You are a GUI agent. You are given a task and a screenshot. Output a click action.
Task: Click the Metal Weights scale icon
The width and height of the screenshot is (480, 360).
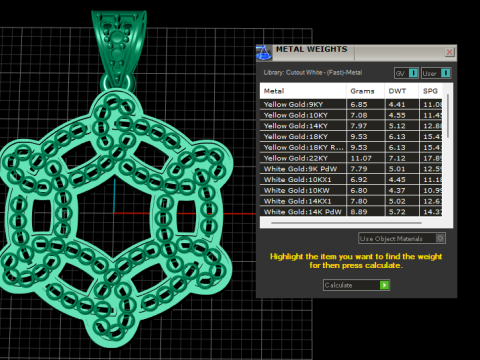pyautogui.click(x=264, y=53)
